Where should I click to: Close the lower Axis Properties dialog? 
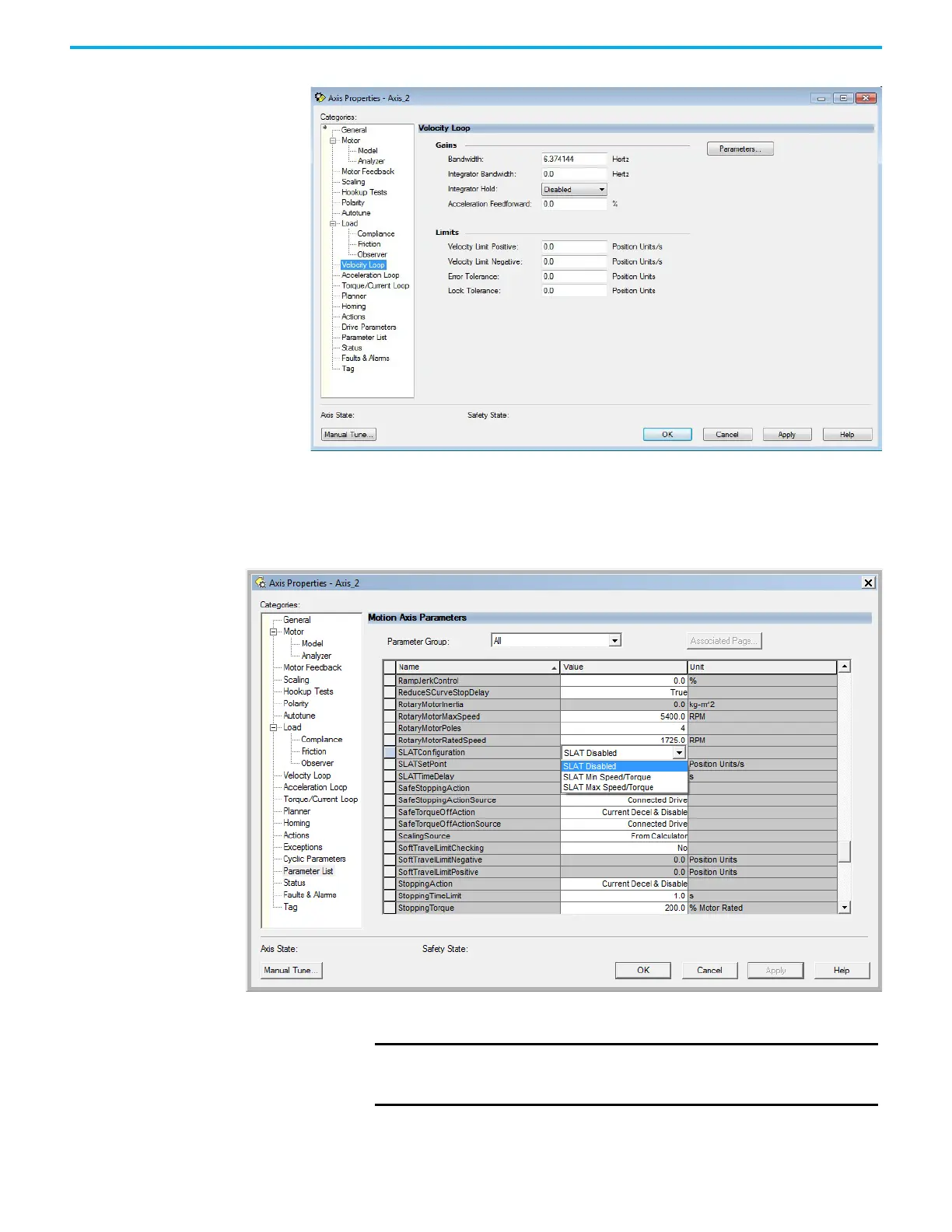point(868,583)
